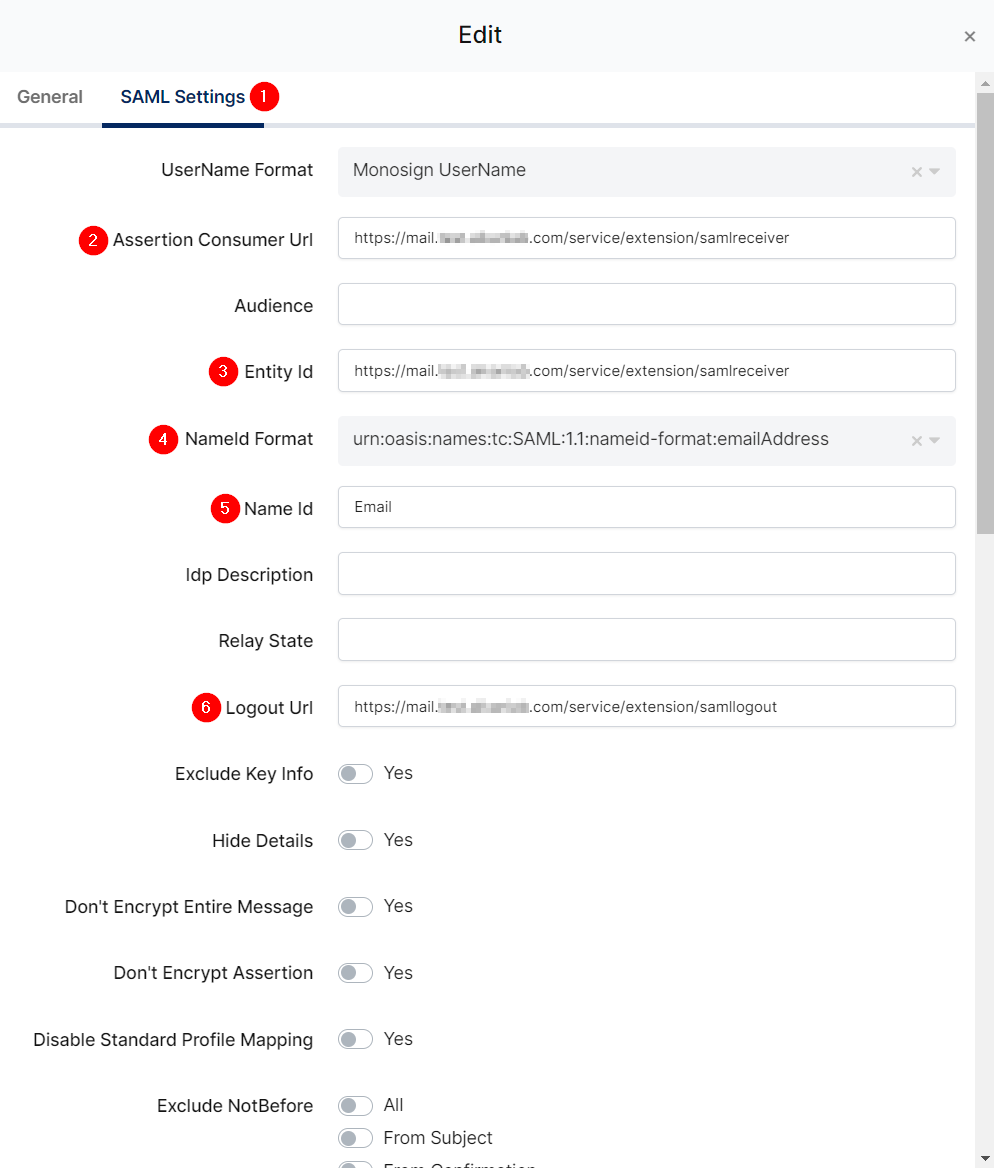The height and width of the screenshot is (1168, 994).
Task: Click the Audience input field
Action: 646,304
